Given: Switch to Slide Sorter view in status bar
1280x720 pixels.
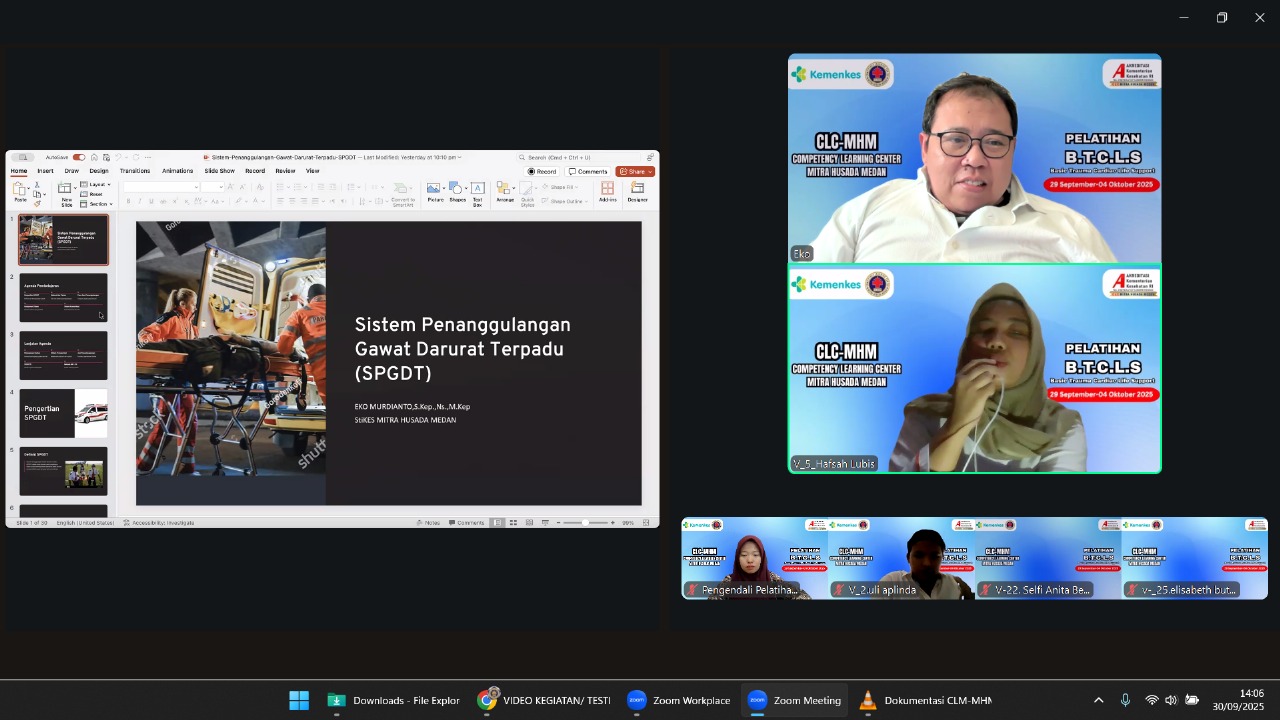Looking at the screenshot, I should coord(513,523).
